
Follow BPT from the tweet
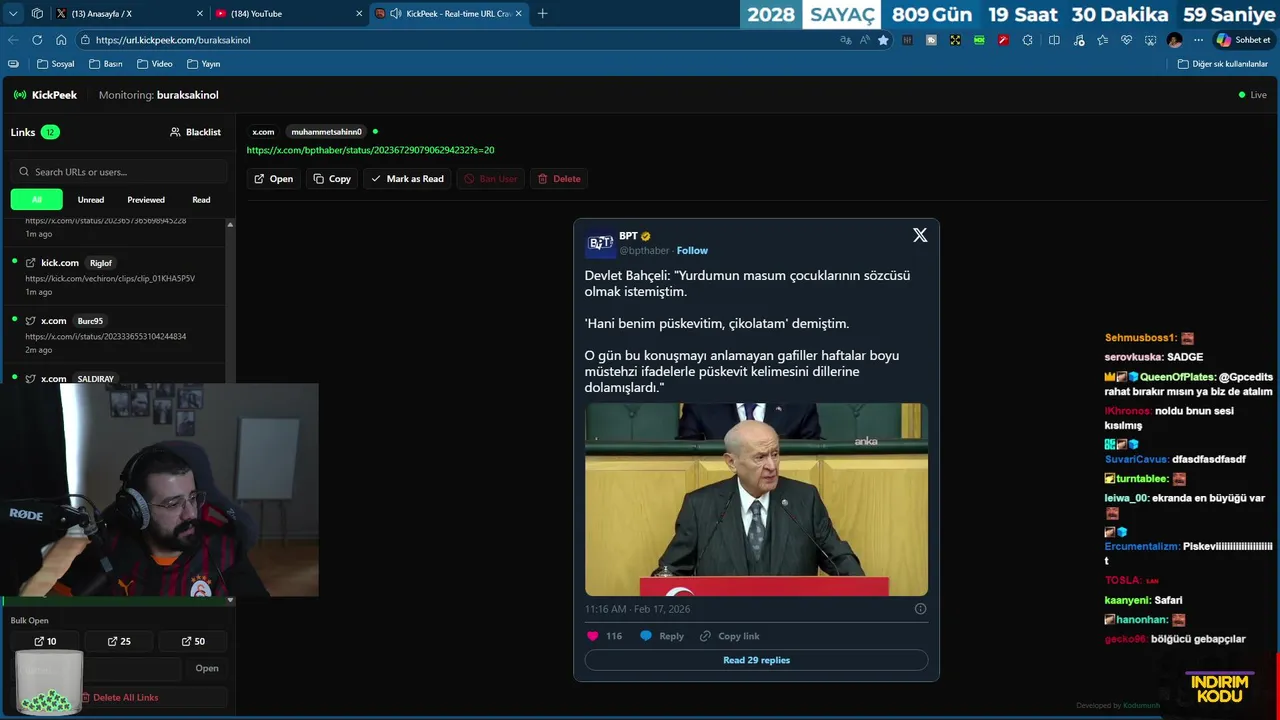(x=692, y=250)
